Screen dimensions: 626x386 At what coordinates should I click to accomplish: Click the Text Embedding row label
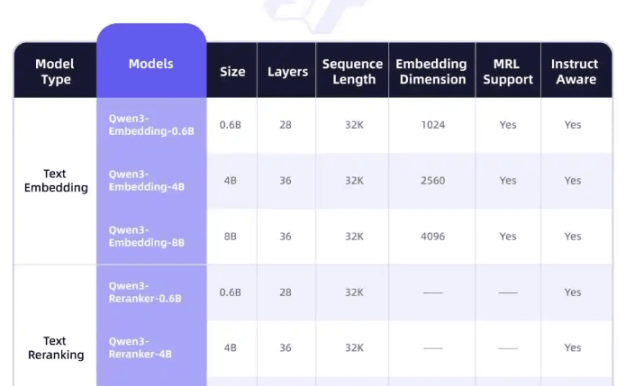click(56, 180)
